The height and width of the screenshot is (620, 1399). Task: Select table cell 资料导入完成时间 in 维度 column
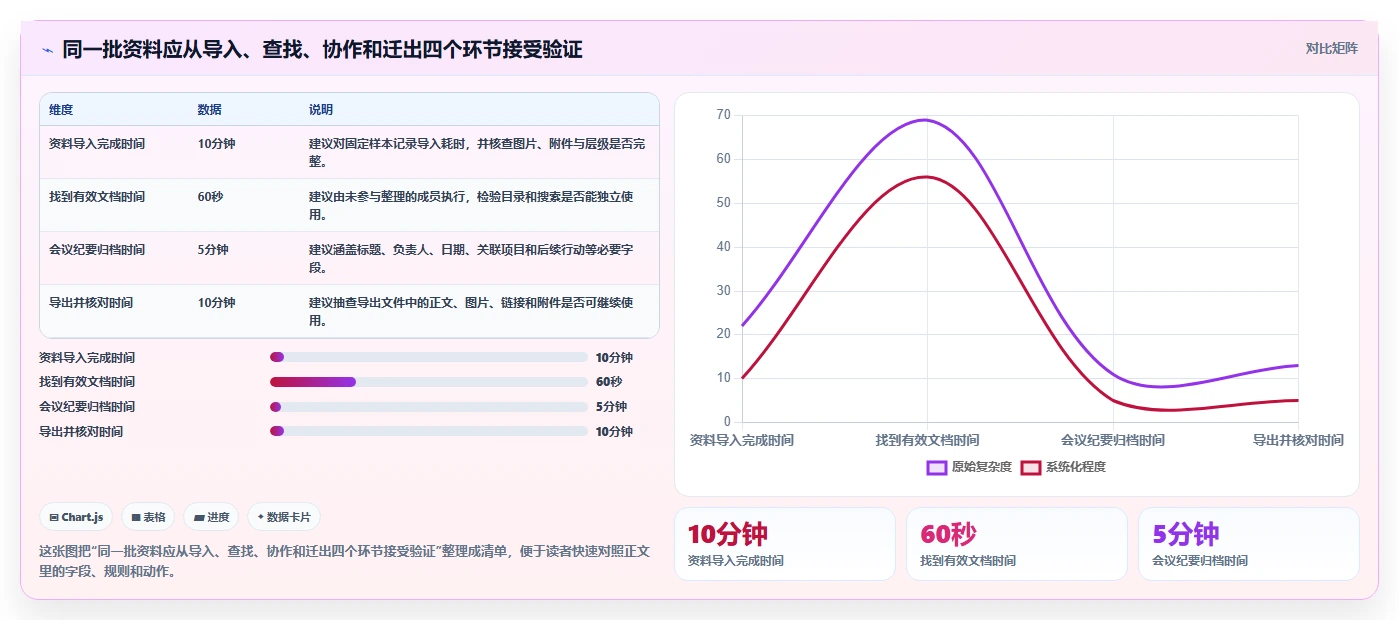point(97,144)
